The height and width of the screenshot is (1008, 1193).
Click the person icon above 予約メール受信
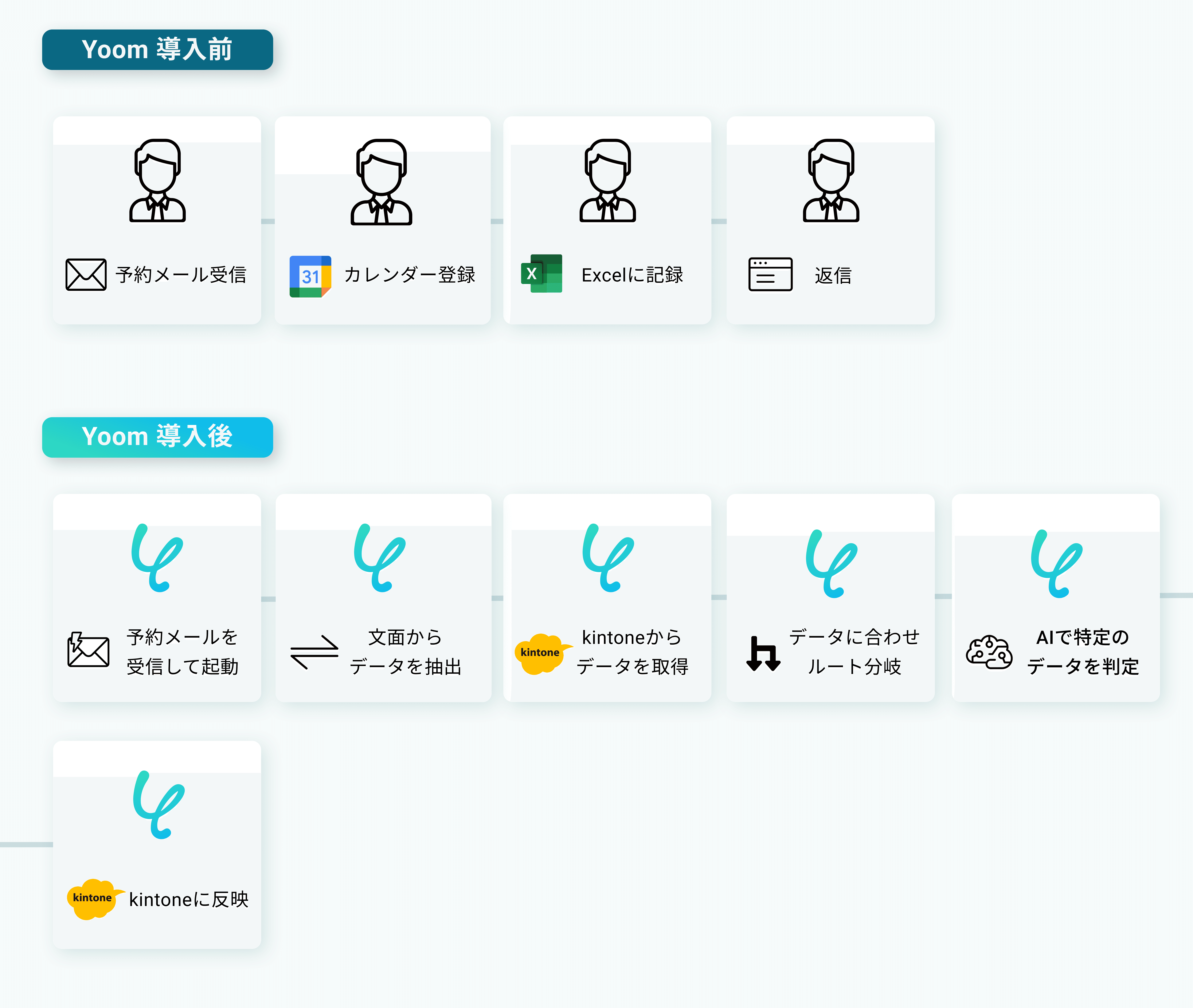pos(157,181)
